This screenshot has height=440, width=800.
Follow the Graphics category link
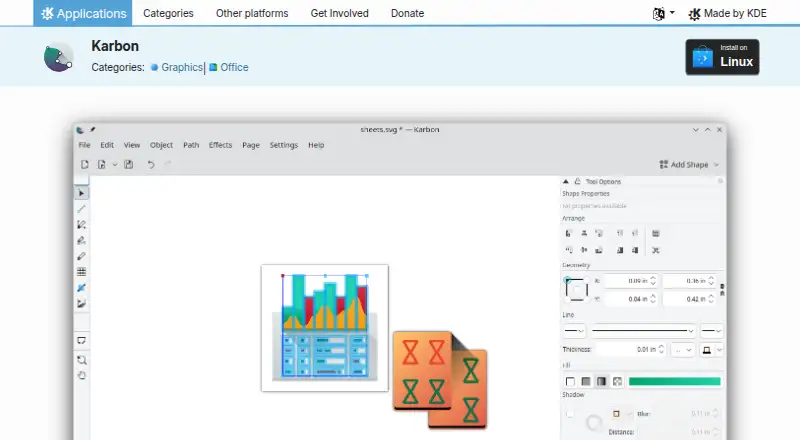click(182, 67)
